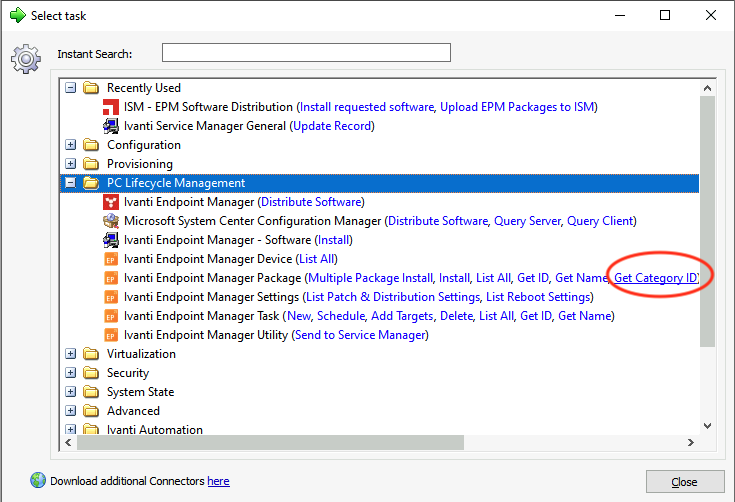Expand the Virtualization node

coord(70,353)
